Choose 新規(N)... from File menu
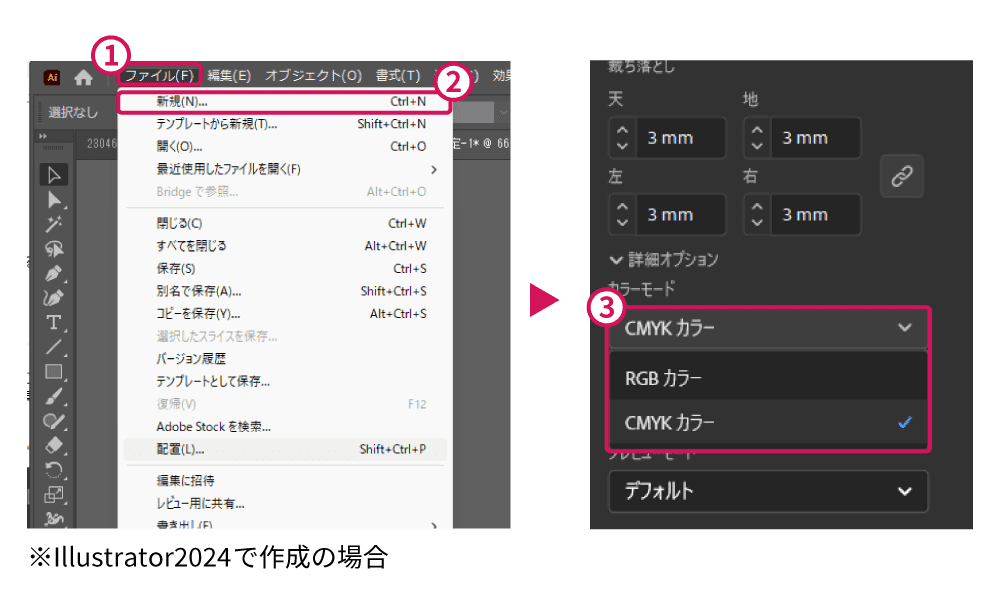 [x=285, y=101]
